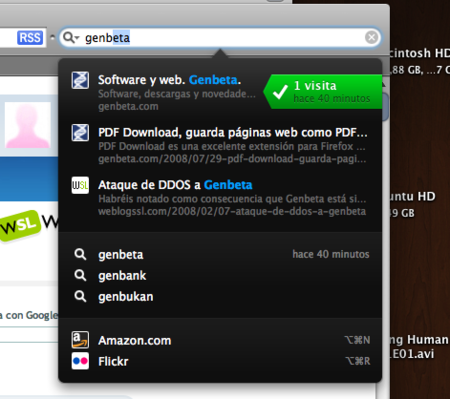This screenshot has width=450, height=399.
Task: Clear the genbeta search field text
Action: pyautogui.click(x=371, y=37)
